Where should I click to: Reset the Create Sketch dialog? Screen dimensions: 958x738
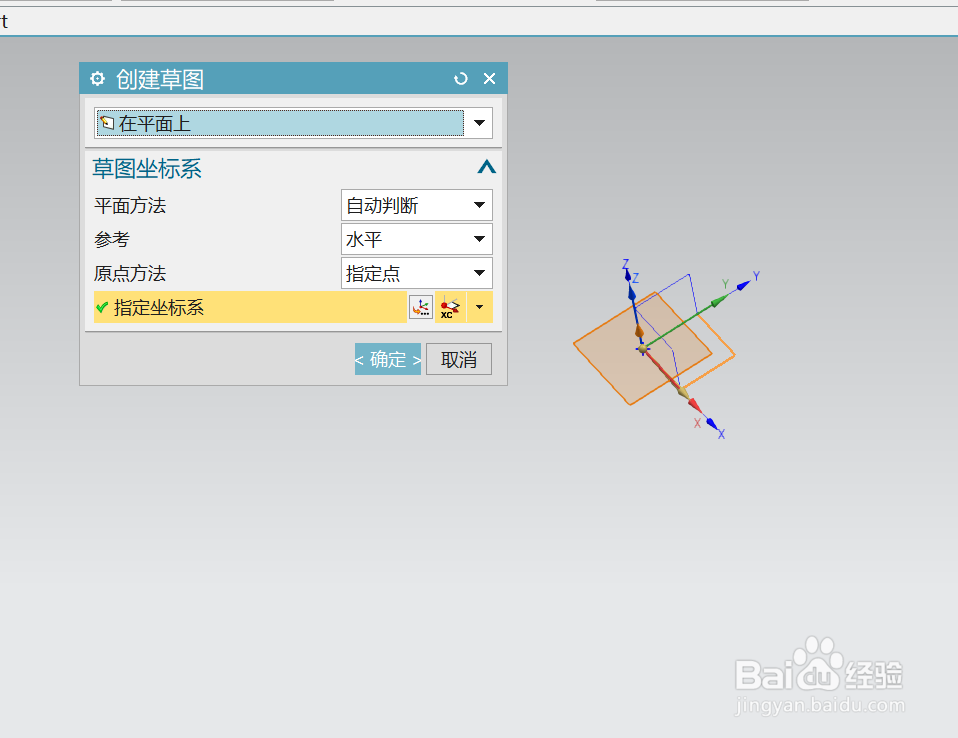point(461,78)
